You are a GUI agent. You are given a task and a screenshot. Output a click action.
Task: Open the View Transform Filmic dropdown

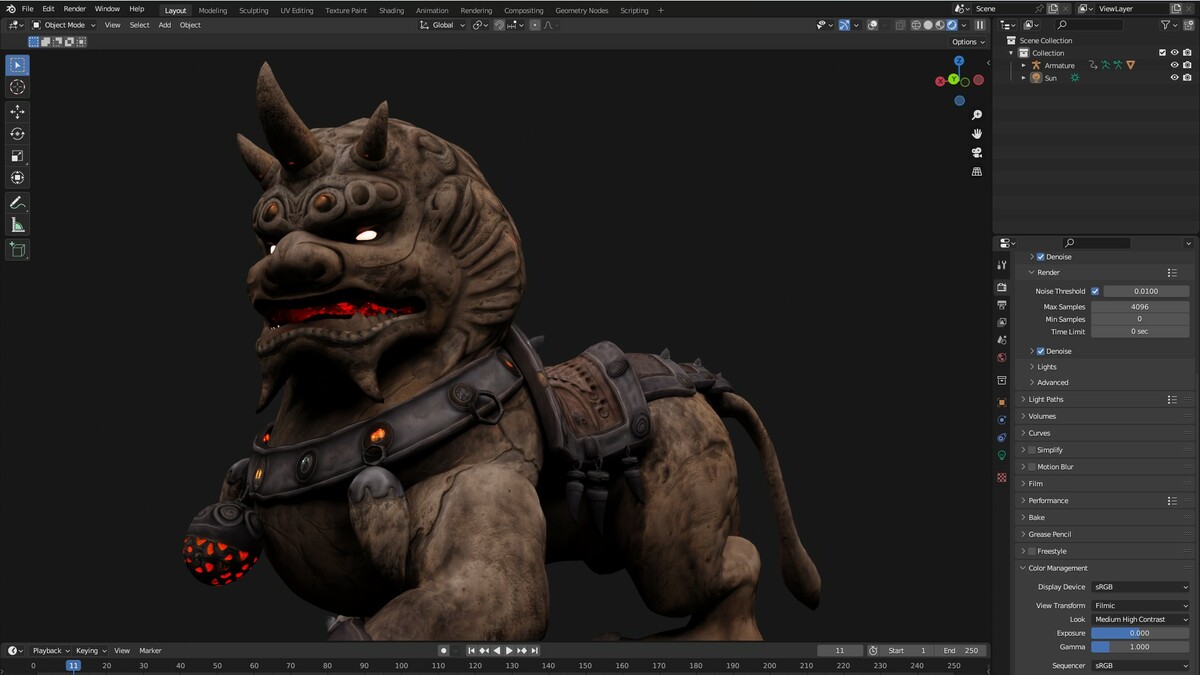point(1141,605)
